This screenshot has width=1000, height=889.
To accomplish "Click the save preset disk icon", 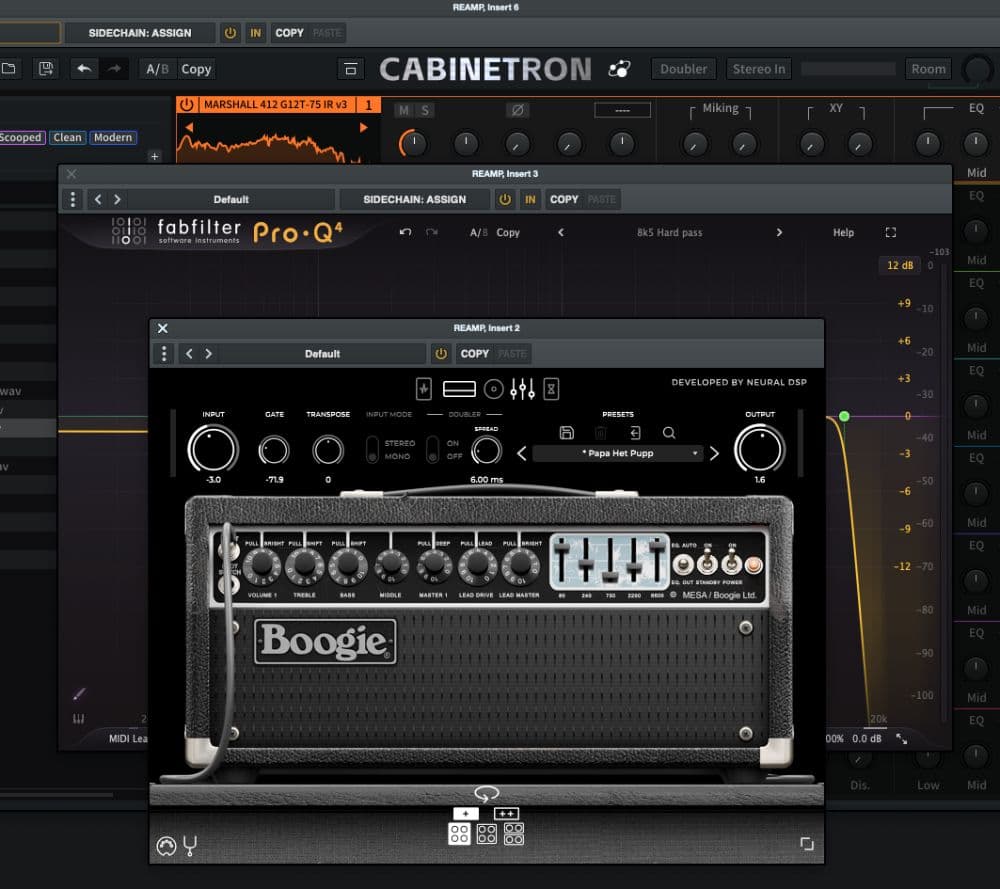I will [x=566, y=432].
